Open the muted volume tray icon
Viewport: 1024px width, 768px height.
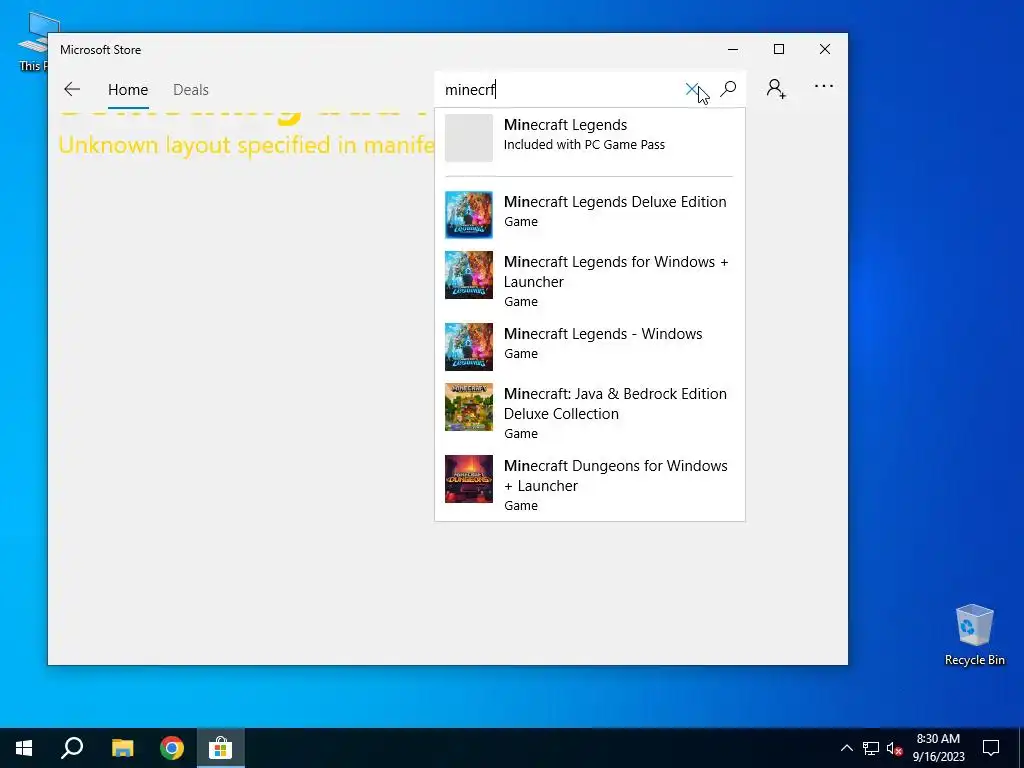tap(894, 748)
